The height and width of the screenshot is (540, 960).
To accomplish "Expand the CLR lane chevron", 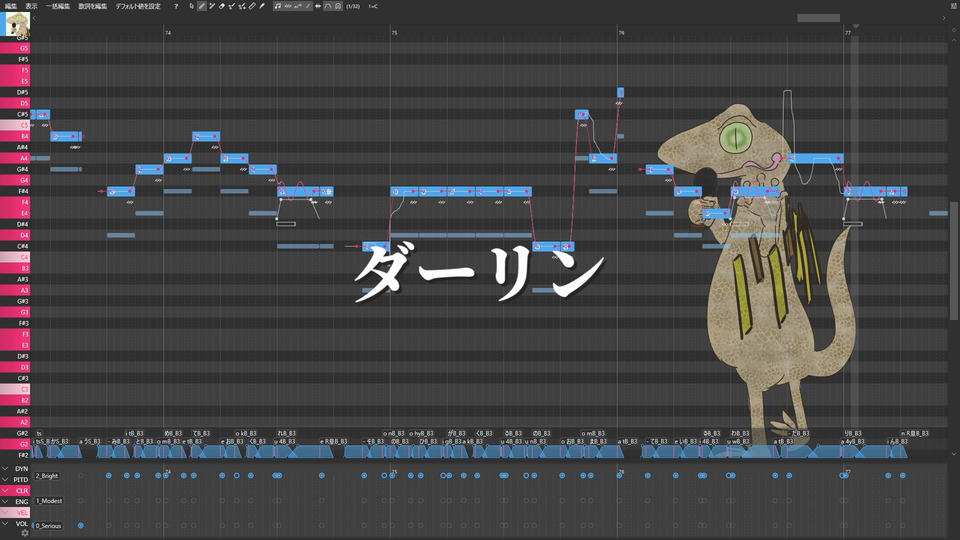I will (5, 490).
